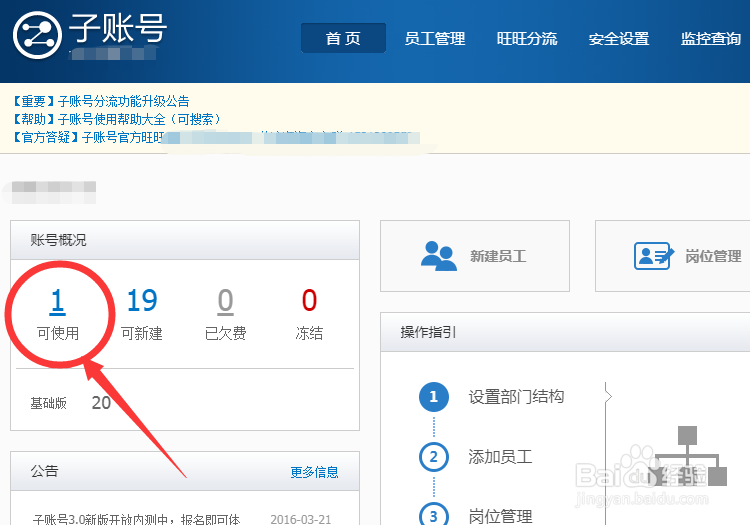Click the 账号概况 panel header
Viewport: 750px width, 525px height.
[x=185, y=240]
